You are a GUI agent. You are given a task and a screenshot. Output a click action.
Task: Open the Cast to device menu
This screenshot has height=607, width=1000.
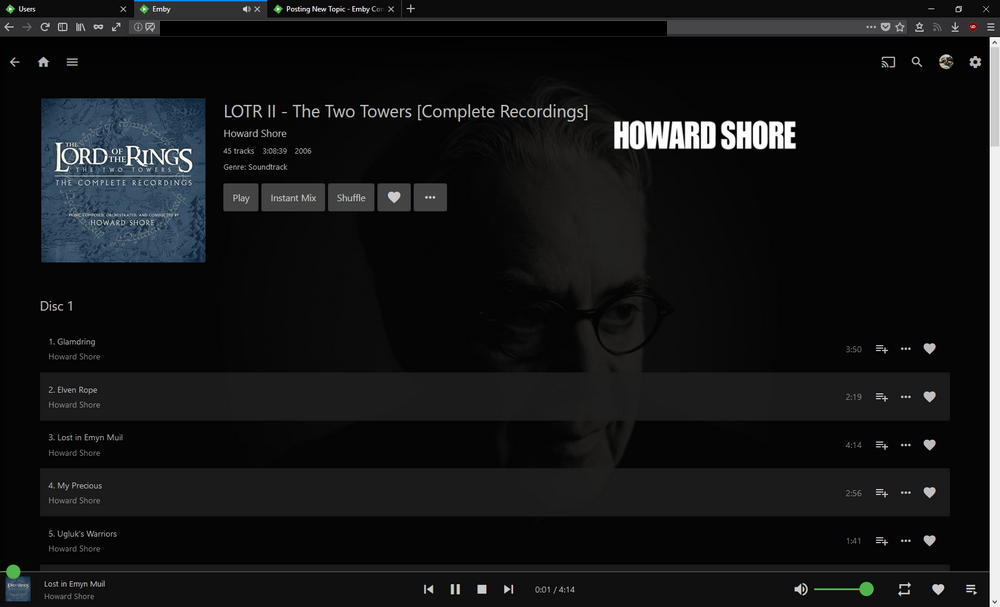[888, 62]
